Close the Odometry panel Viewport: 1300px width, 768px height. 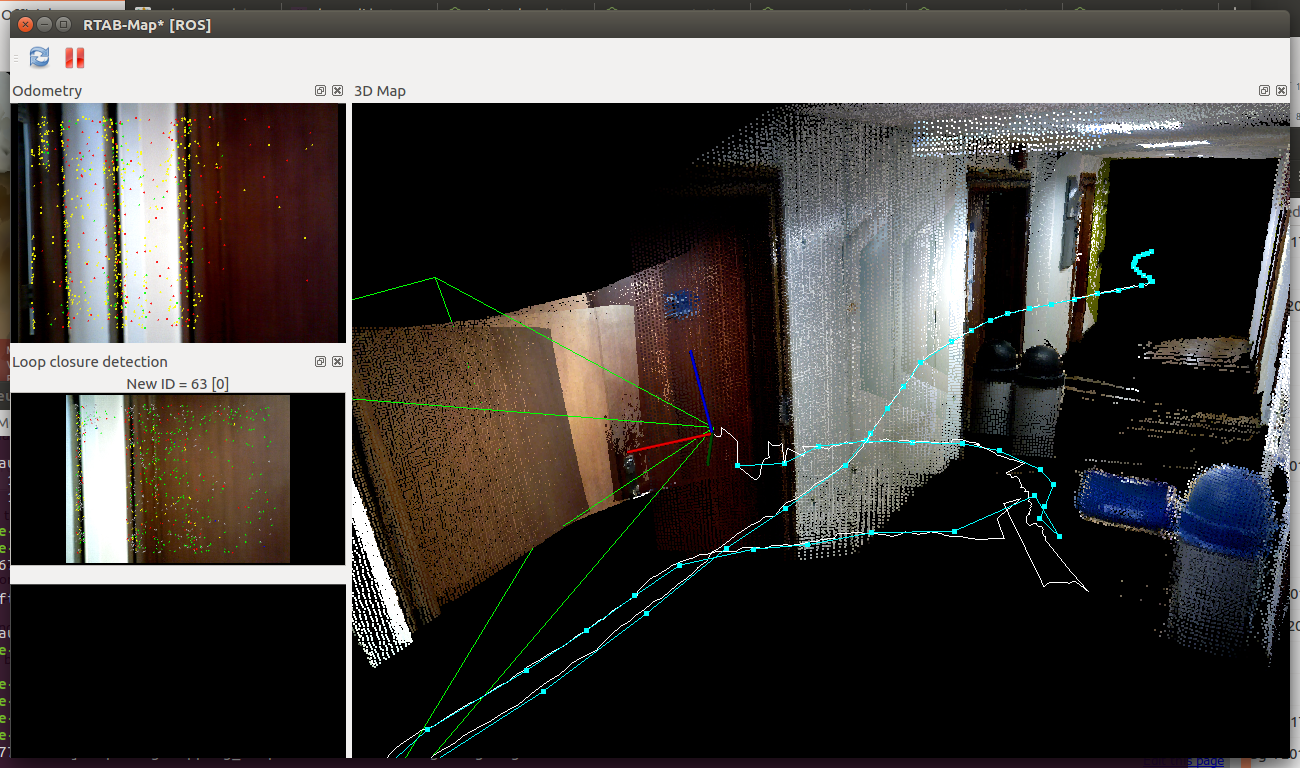[x=337, y=91]
